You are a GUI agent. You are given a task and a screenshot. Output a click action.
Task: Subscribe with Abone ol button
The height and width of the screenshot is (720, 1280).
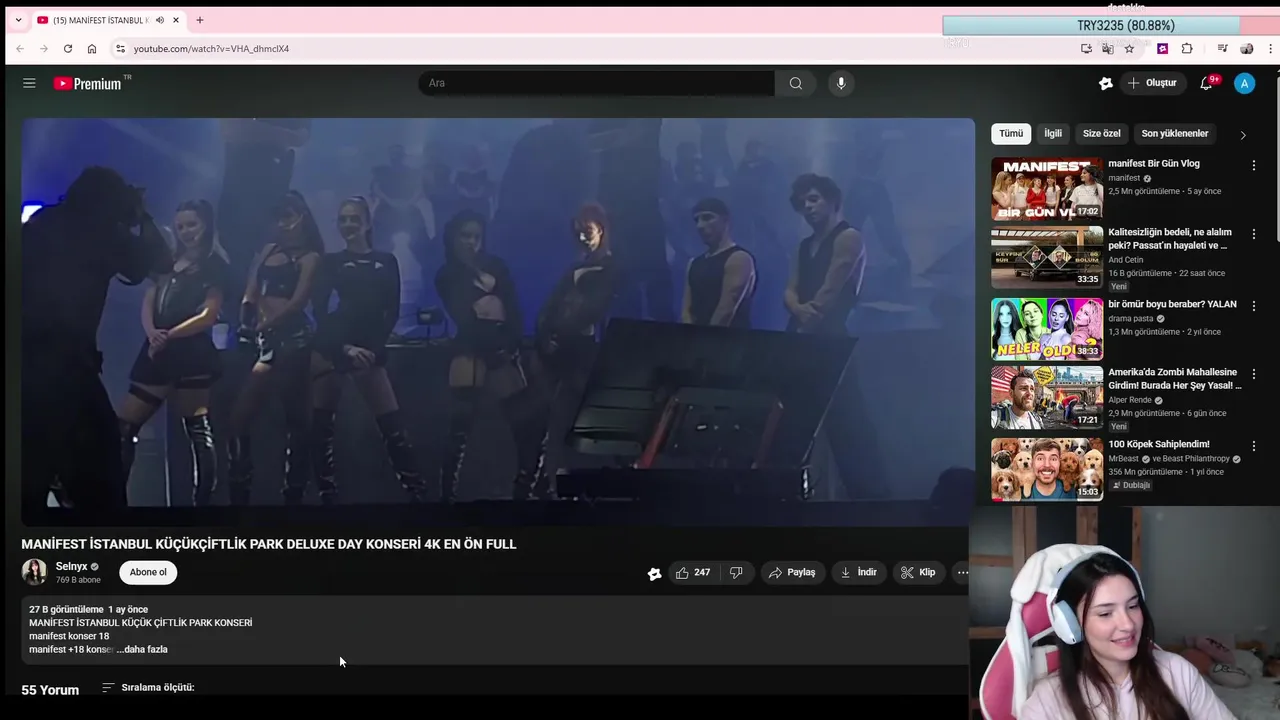click(x=148, y=572)
